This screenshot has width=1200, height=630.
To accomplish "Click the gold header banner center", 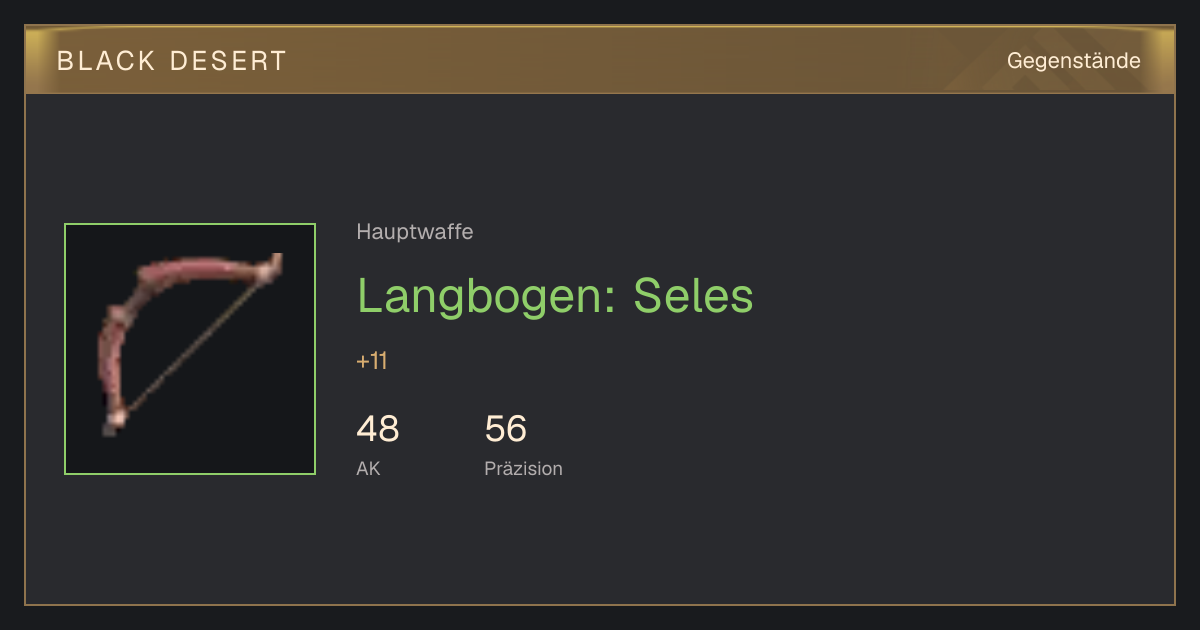I will [x=600, y=60].
